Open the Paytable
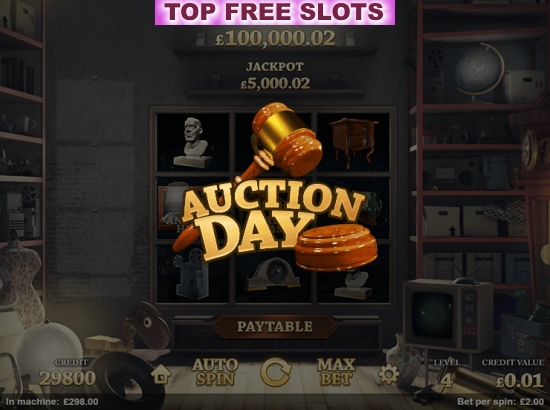Image resolution: width=550 pixels, height=410 pixels. tap(275, 327)
